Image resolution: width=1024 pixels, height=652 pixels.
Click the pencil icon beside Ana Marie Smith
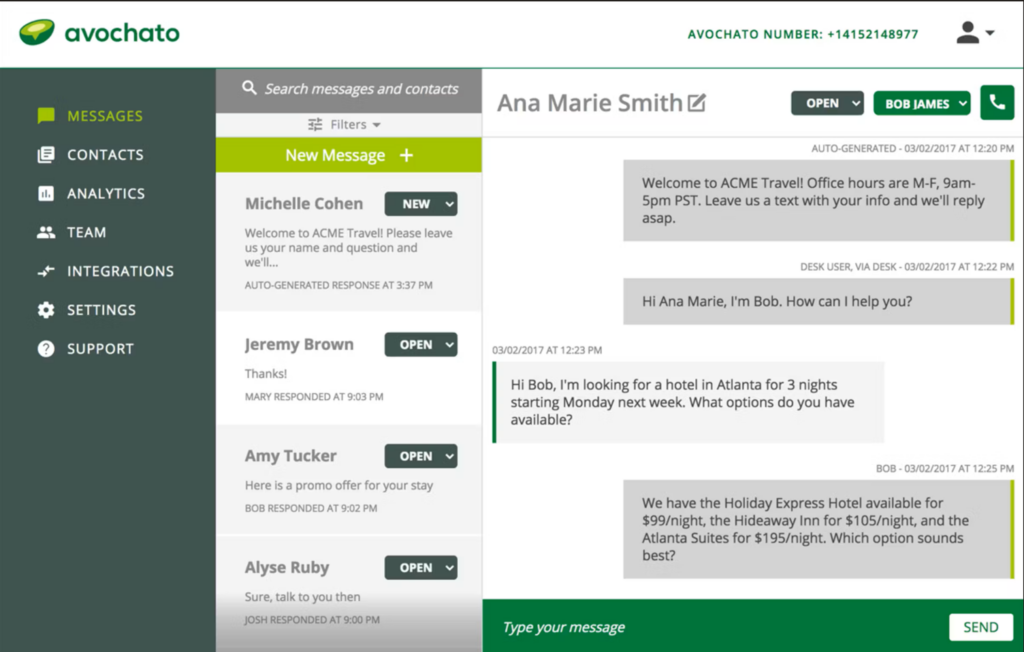698,100
